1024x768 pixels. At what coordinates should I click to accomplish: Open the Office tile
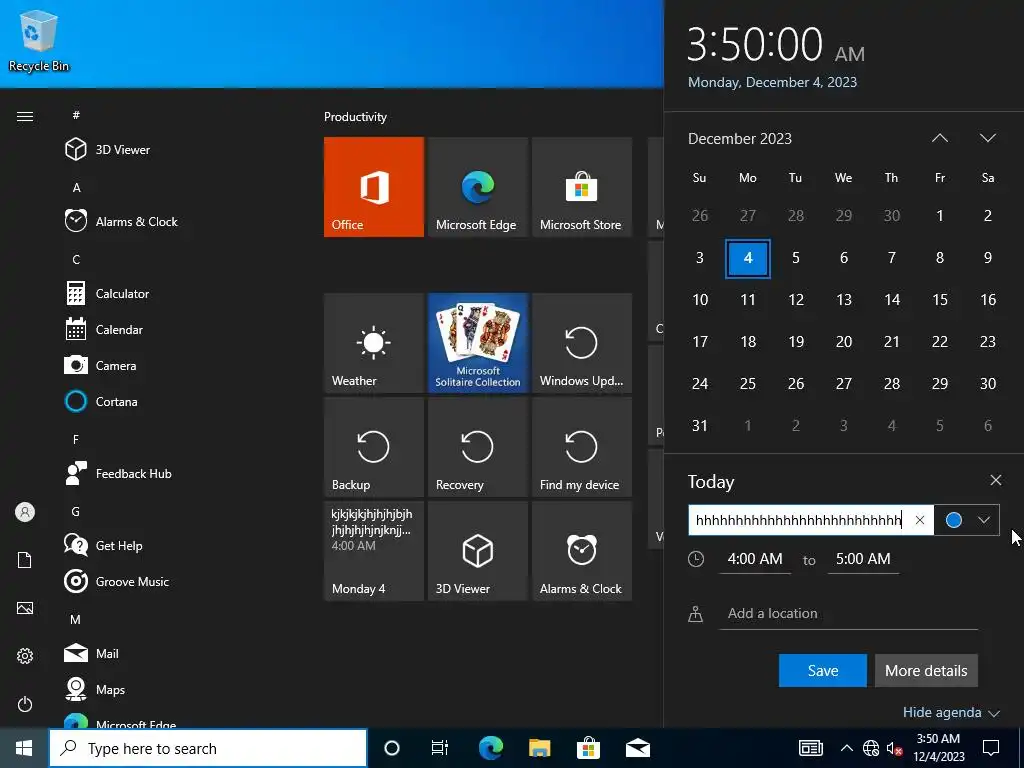click(x=374, y=187)
